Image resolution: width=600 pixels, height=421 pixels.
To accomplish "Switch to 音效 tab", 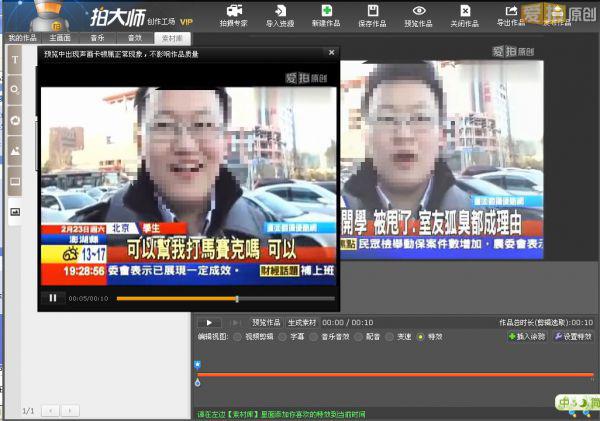I will (135, 38).
